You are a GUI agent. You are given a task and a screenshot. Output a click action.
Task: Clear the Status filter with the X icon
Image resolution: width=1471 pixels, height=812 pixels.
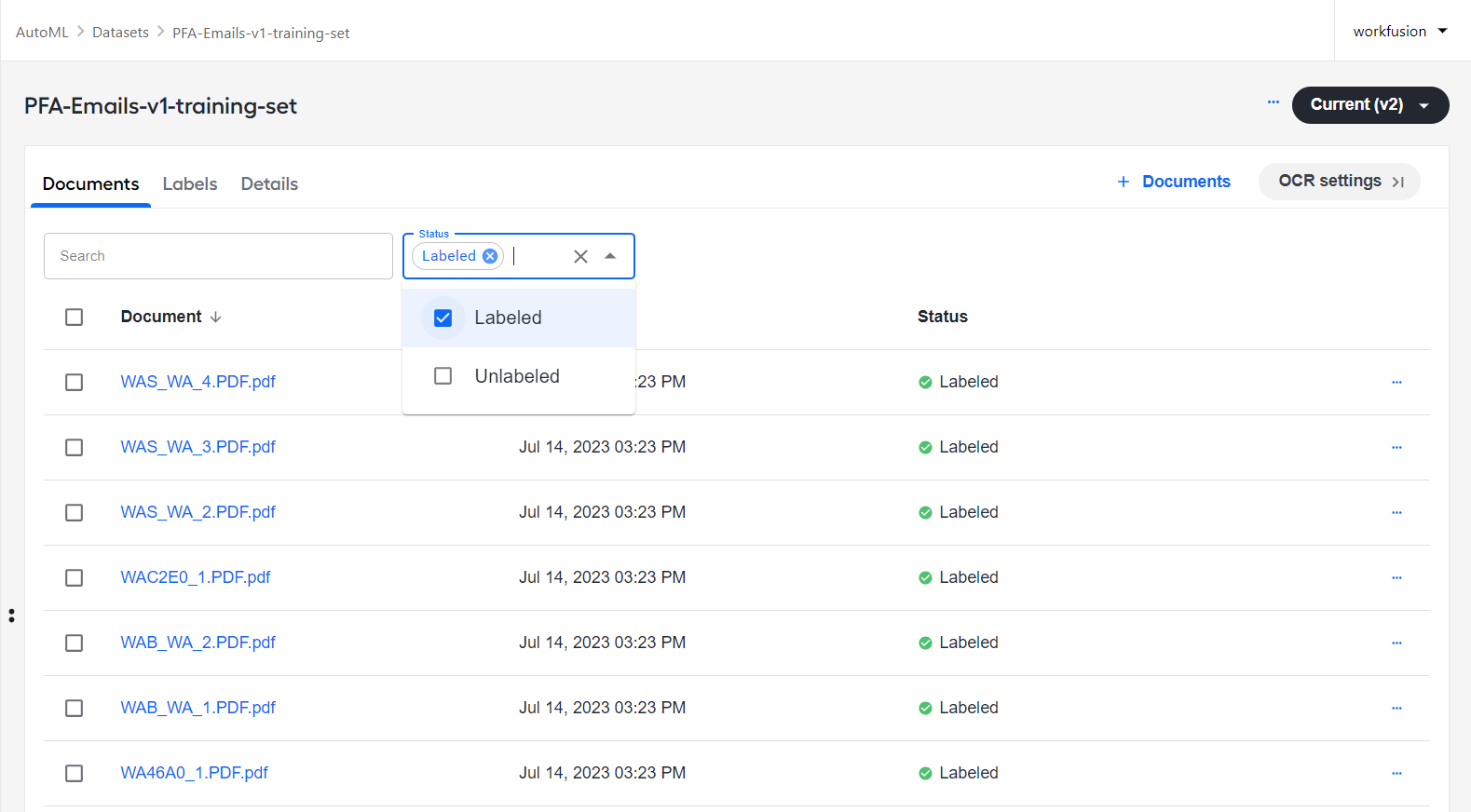[x=580, y=256]
